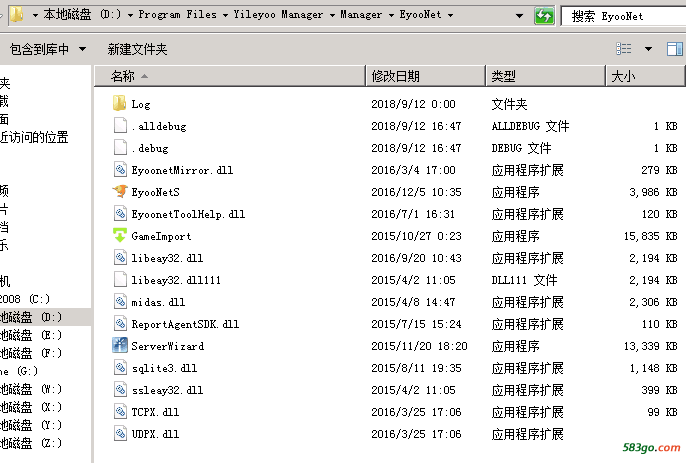Click the type text DLL111 文件
Image resolution: width=686 pixels, height=463 pixels.
click(524, 280)
